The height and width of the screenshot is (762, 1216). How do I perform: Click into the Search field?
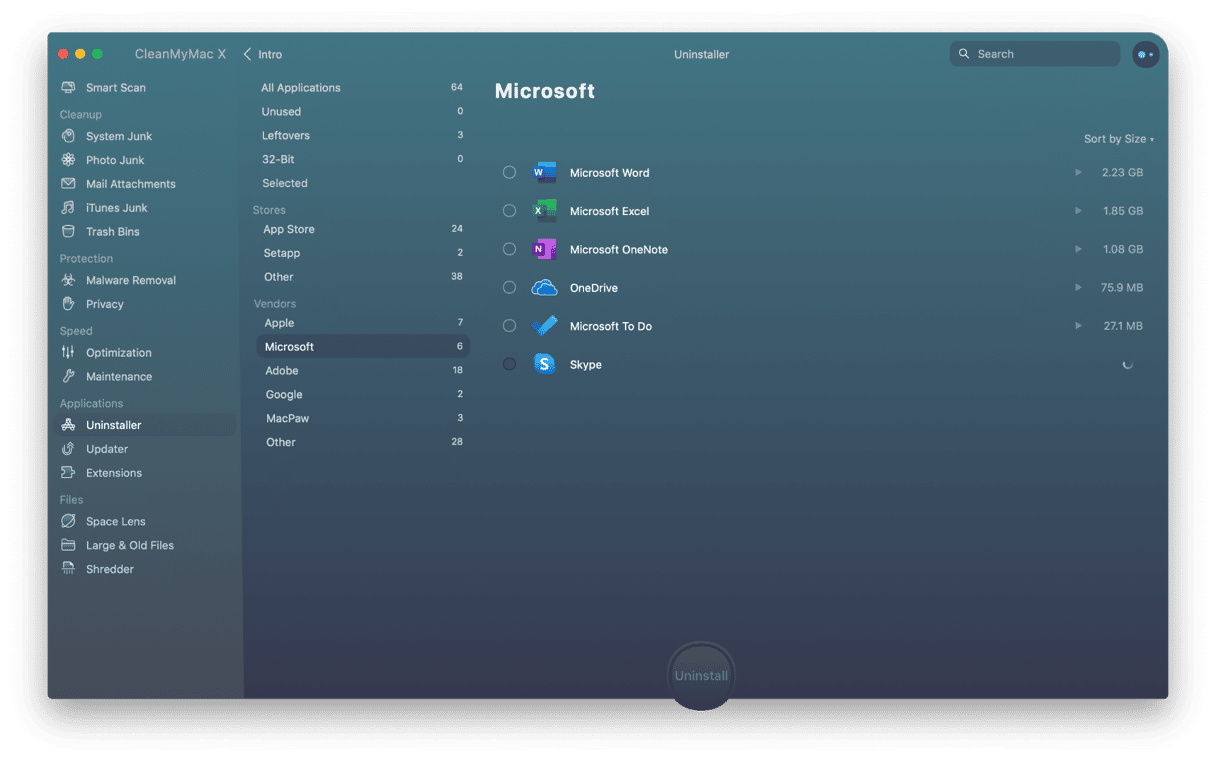click(1035, 54)
